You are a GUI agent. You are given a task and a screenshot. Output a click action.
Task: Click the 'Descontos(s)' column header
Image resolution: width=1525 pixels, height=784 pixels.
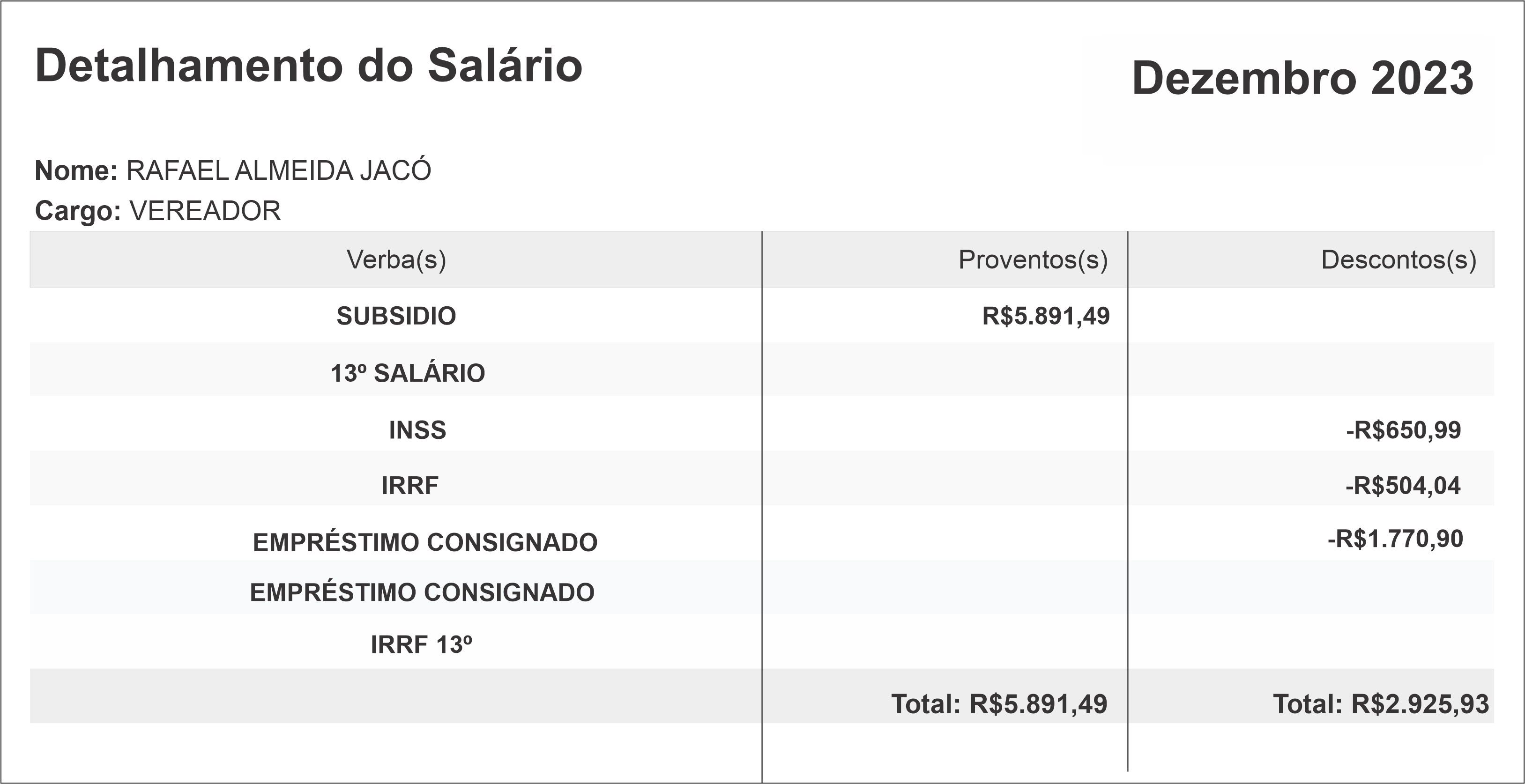click(x=1399, y=260)
